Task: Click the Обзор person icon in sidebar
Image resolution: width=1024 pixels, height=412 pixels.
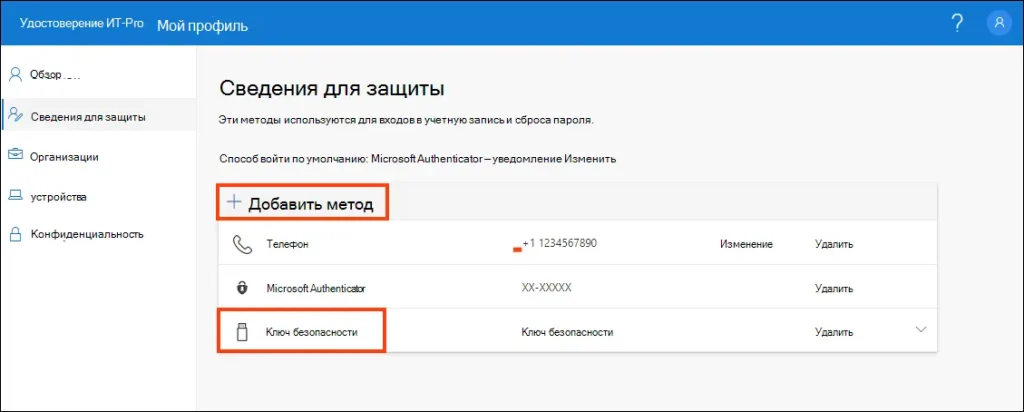Action: click(14, 74)
